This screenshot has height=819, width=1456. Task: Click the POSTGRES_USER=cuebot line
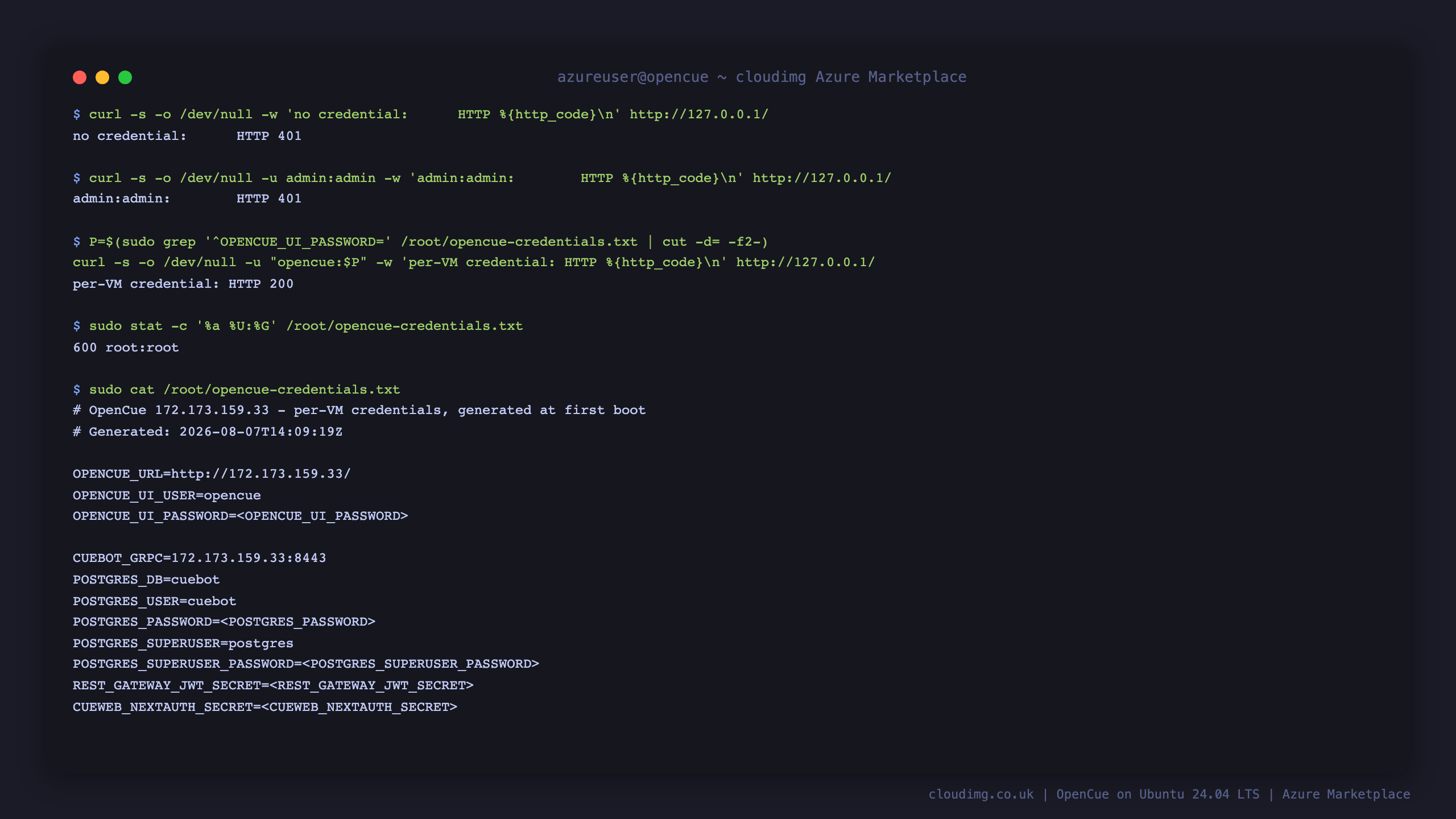(x=154, y=601)
